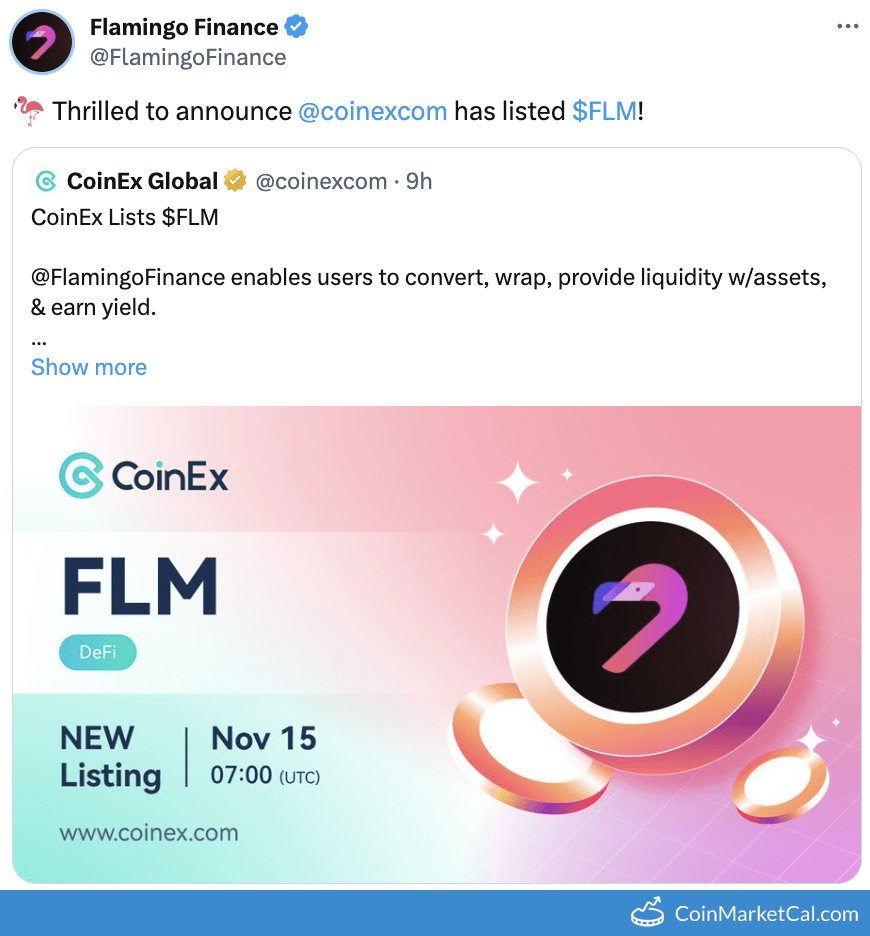The width and height of the screenshot is (870, 936).
Task: Click the @FlamingoFinance handle text
Action: 188,57
